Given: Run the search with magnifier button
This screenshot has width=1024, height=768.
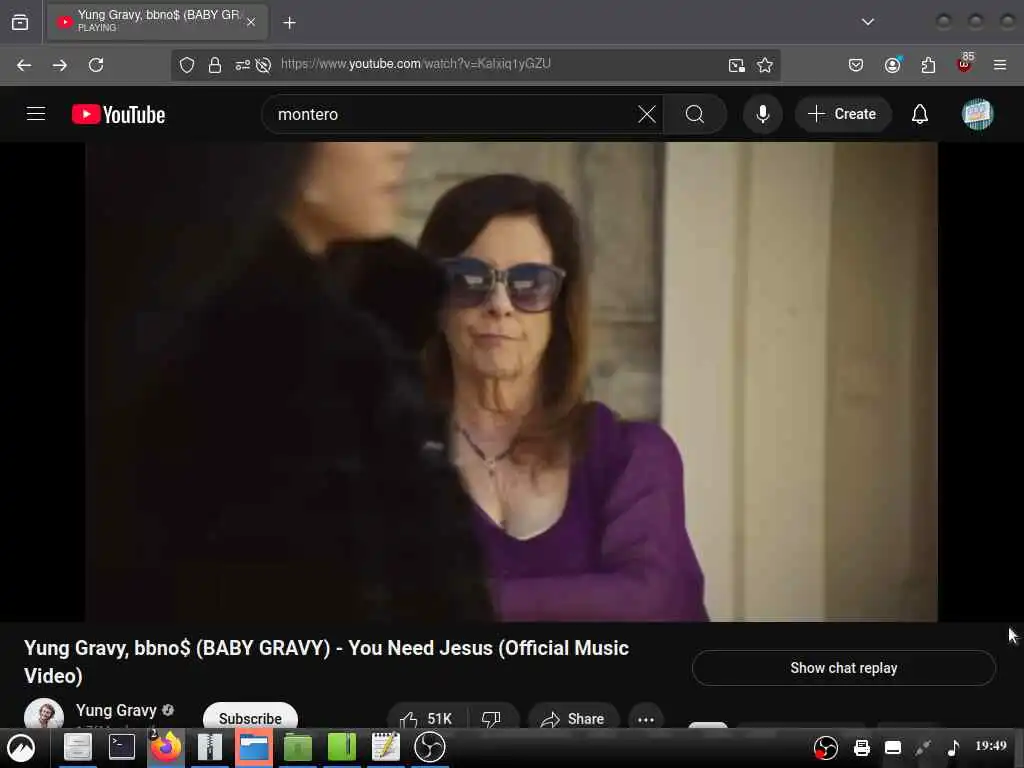Looking at the screenshot, I should click(695, 114).
